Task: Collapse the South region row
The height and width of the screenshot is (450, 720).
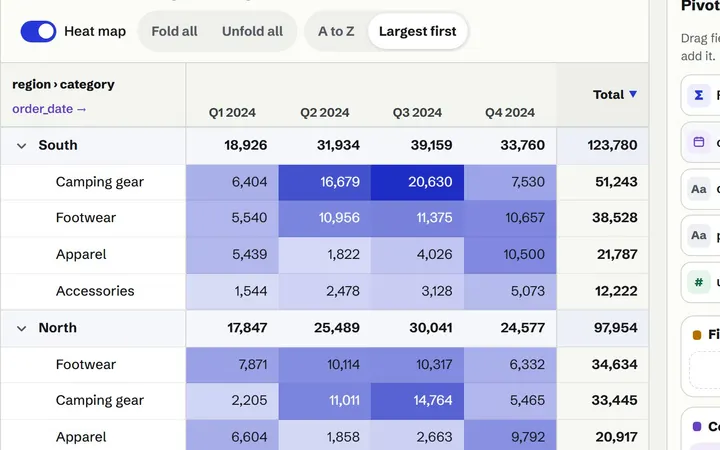Action: coord(21,146)
